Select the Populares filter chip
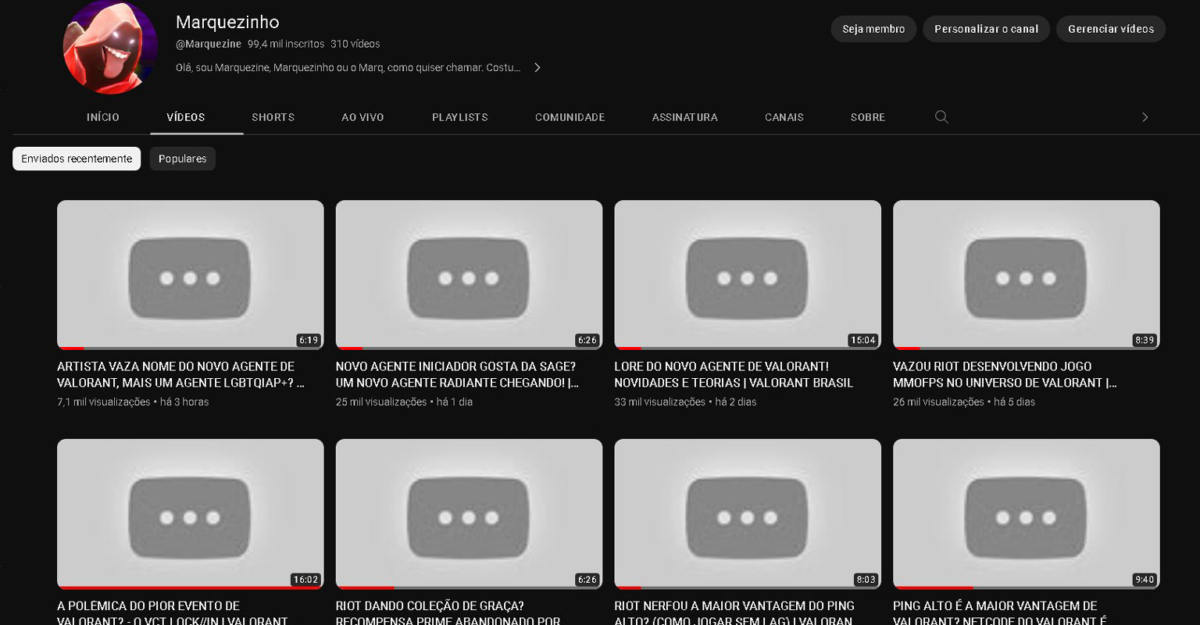Viewport: 1200px width, 625px height. (182, 159)
